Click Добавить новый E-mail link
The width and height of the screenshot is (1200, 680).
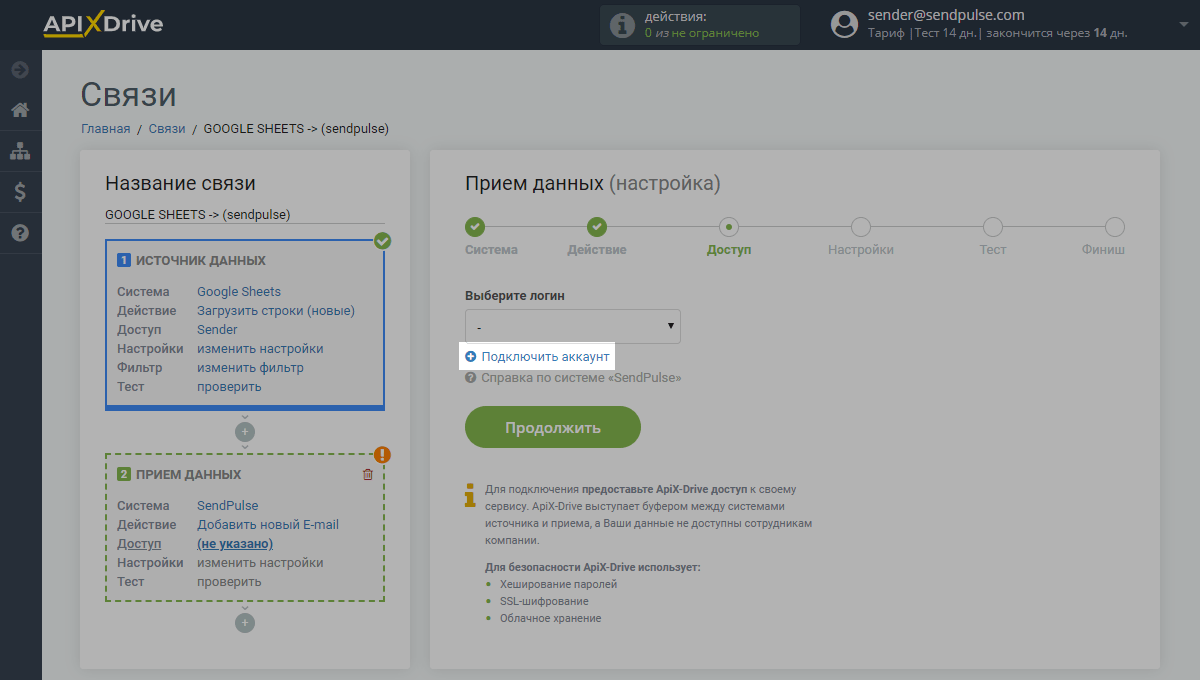tap(268, 525)
